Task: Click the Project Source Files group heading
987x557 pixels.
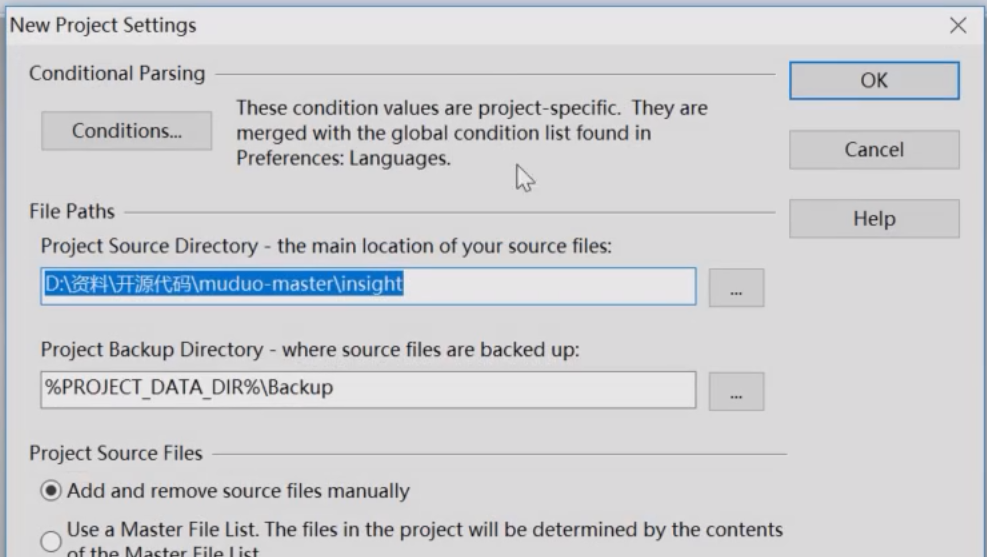Action: click(116, 453)
